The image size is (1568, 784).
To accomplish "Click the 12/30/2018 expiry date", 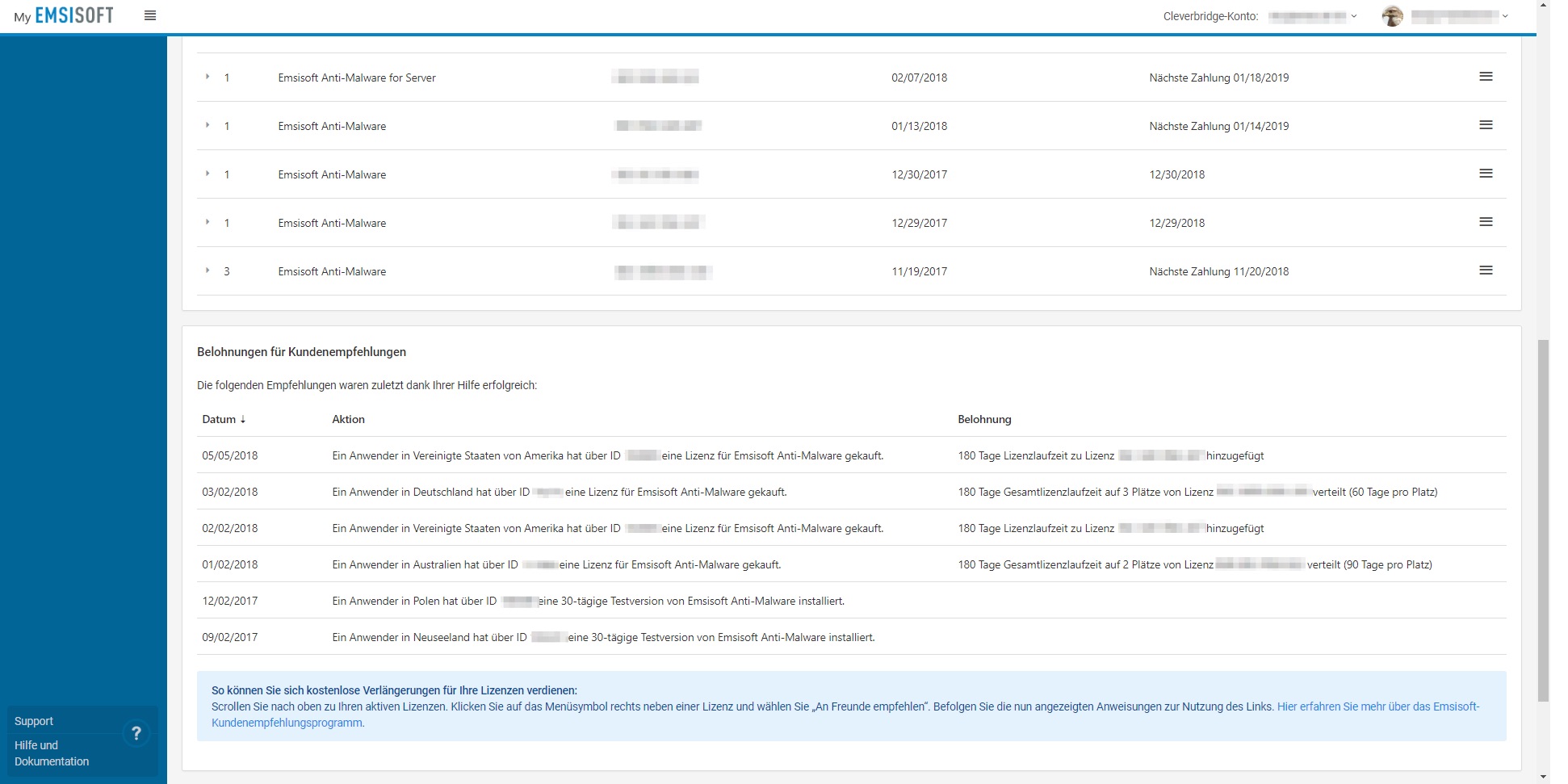I will click(1177, 174).
